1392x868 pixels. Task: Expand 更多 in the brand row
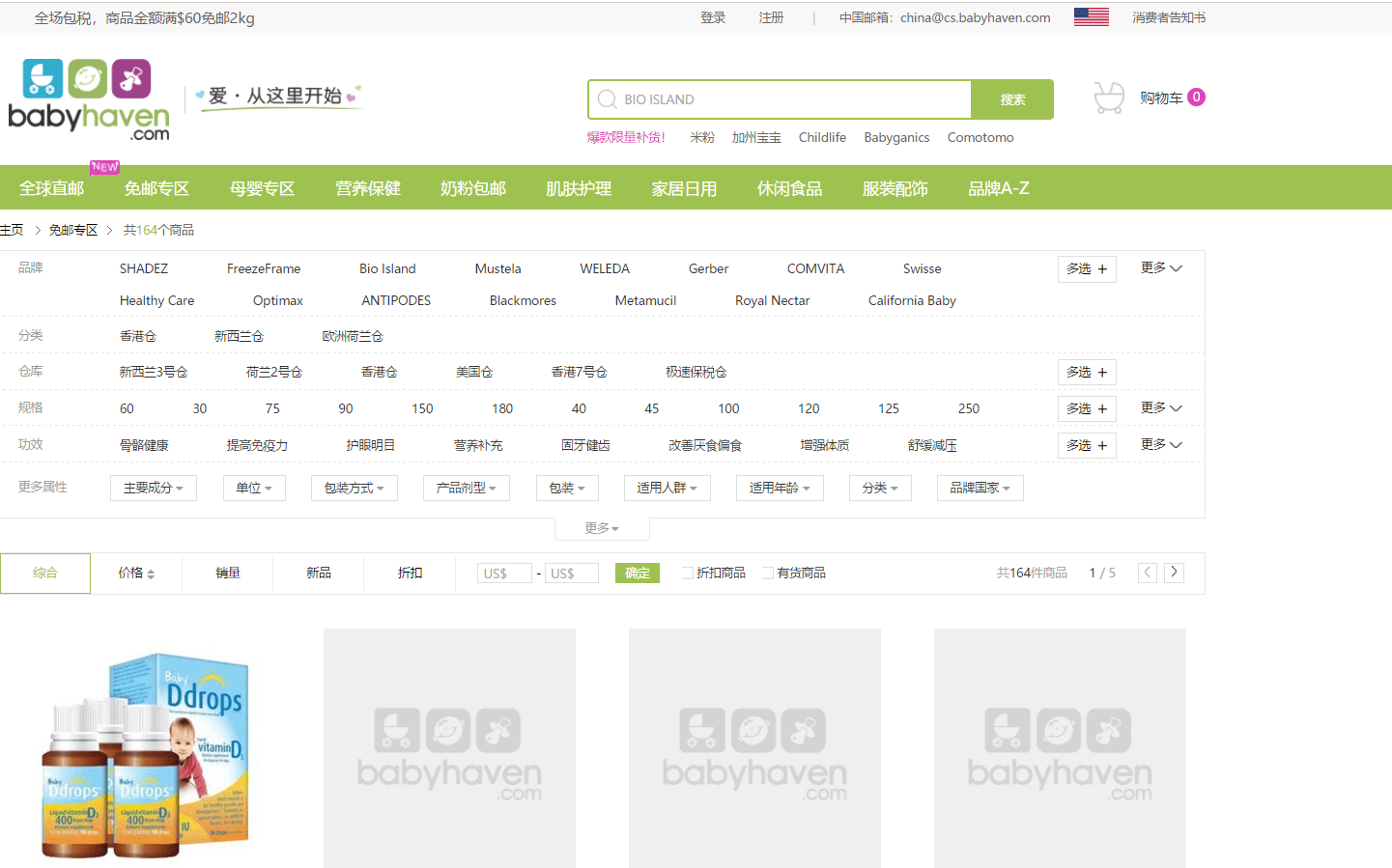pyautogui.click(x=1160, y=267)
